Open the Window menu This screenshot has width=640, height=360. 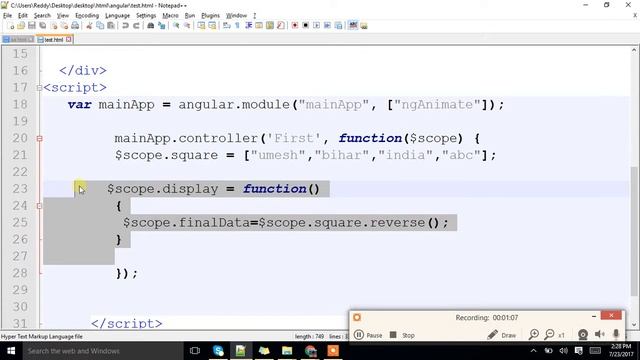pyautogui.click(x=236, y=16)
